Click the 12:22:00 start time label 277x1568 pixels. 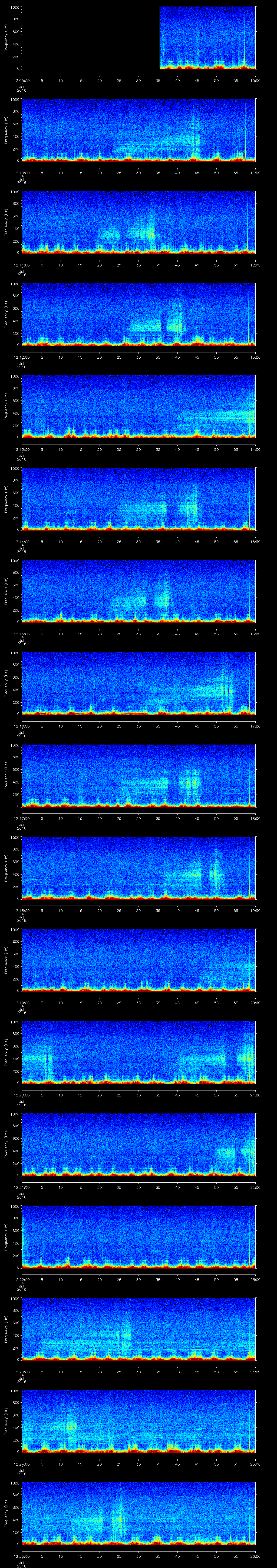pyautogui.click(x=22, y=1279)
